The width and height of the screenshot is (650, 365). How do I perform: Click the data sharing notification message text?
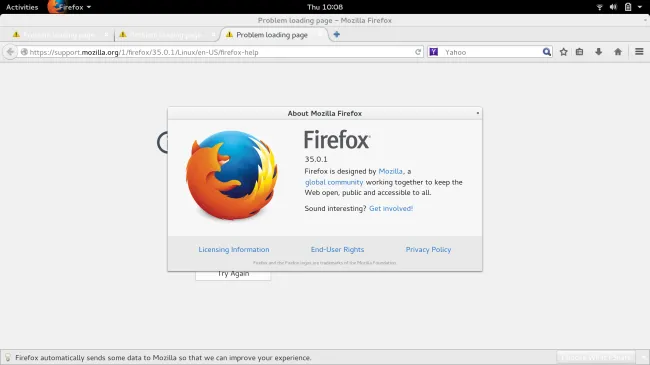click(163, 358)
